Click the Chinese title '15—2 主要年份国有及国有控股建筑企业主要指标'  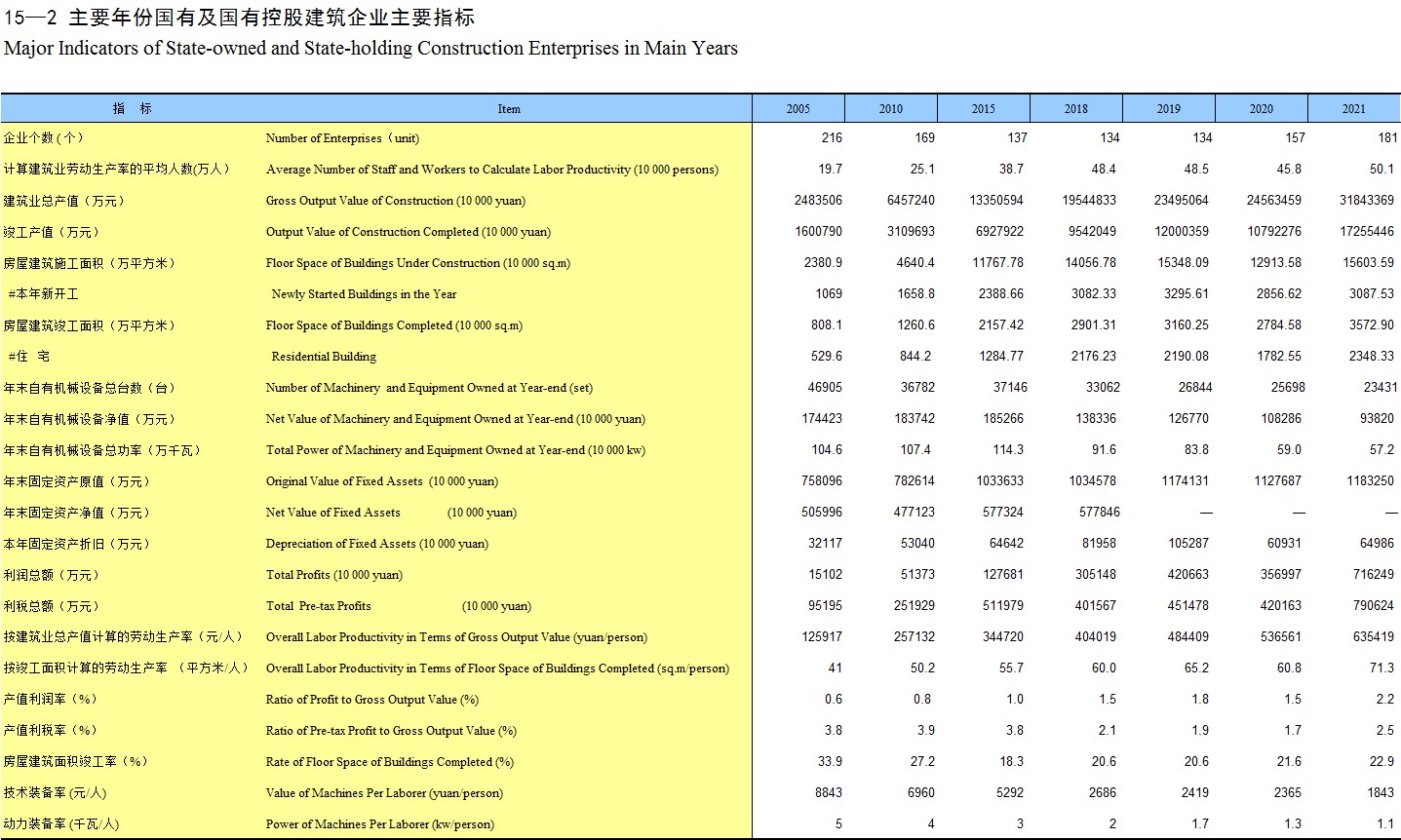(x=240, y=18)
